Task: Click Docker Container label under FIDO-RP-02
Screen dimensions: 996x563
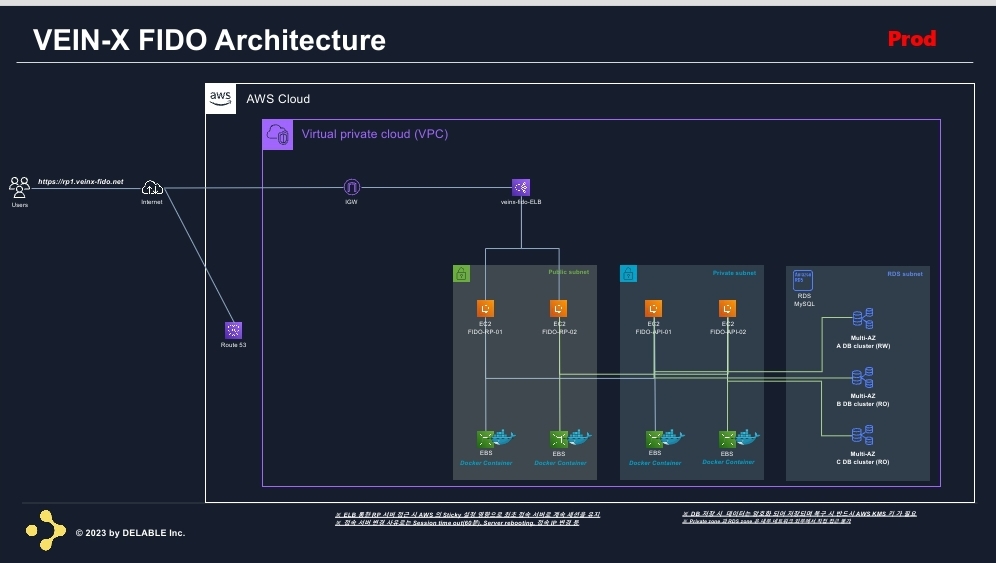Action: [x=560, y=463]
